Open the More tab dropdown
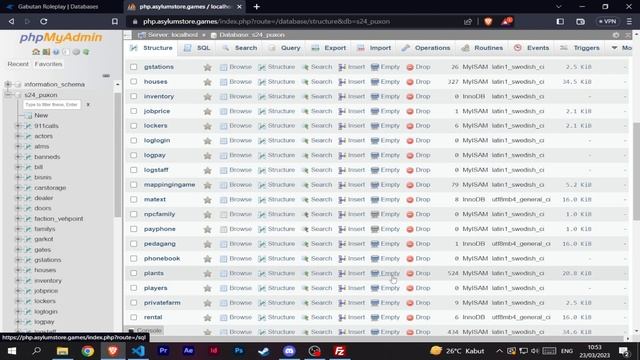Image resolution: width=640 pixels, height=360 pixels. pos(621,48)
